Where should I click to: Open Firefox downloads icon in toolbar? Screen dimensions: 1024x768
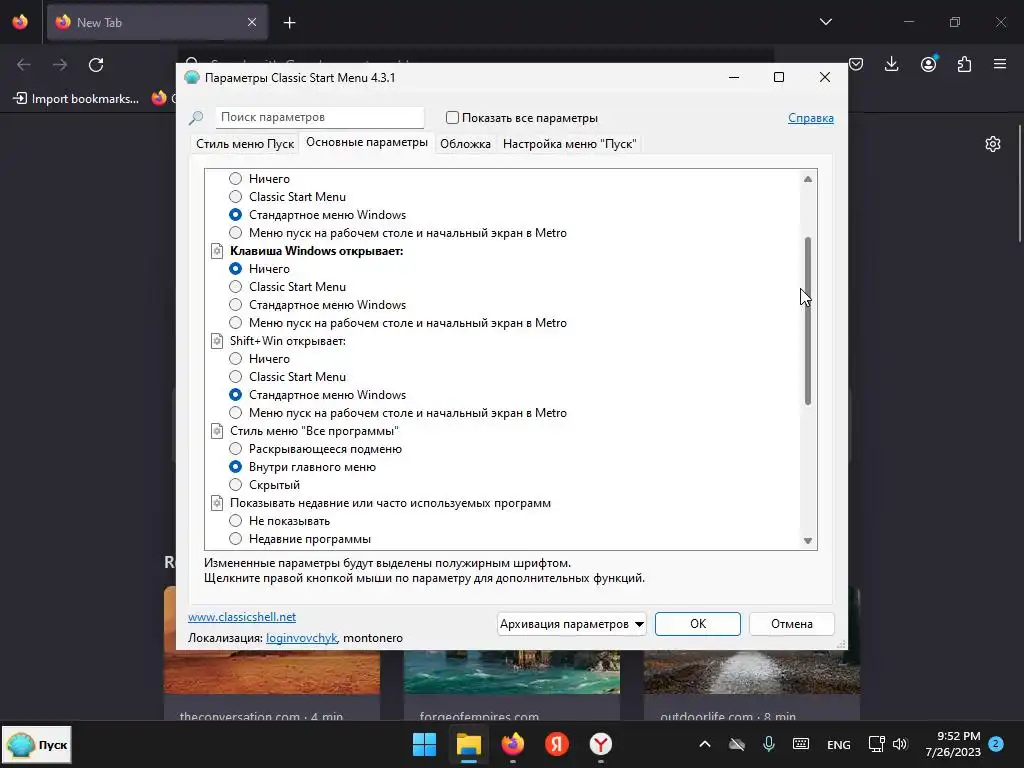(x=891, y=64)
